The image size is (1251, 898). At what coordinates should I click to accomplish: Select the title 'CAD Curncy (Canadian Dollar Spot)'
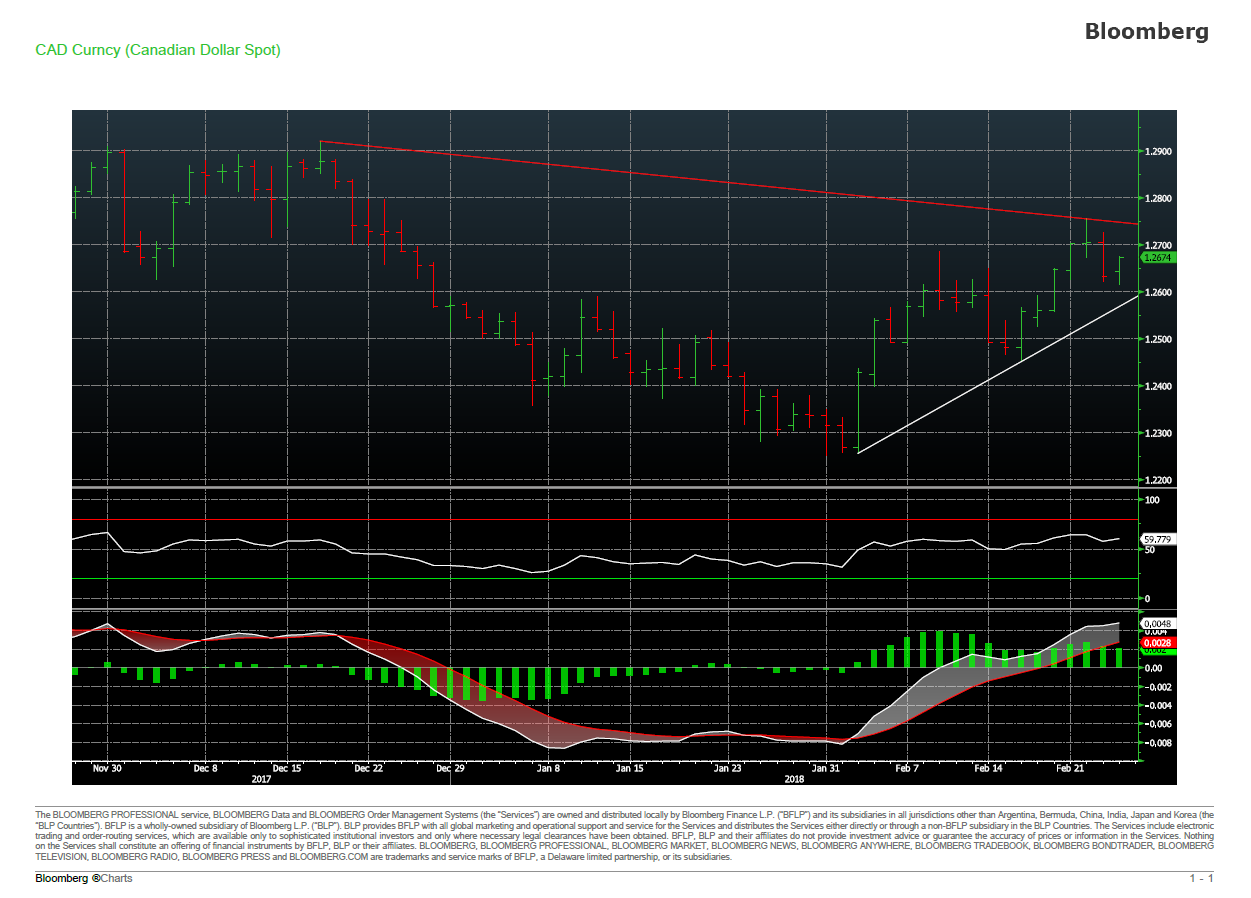pyautogui.click(x=158, y=49)
